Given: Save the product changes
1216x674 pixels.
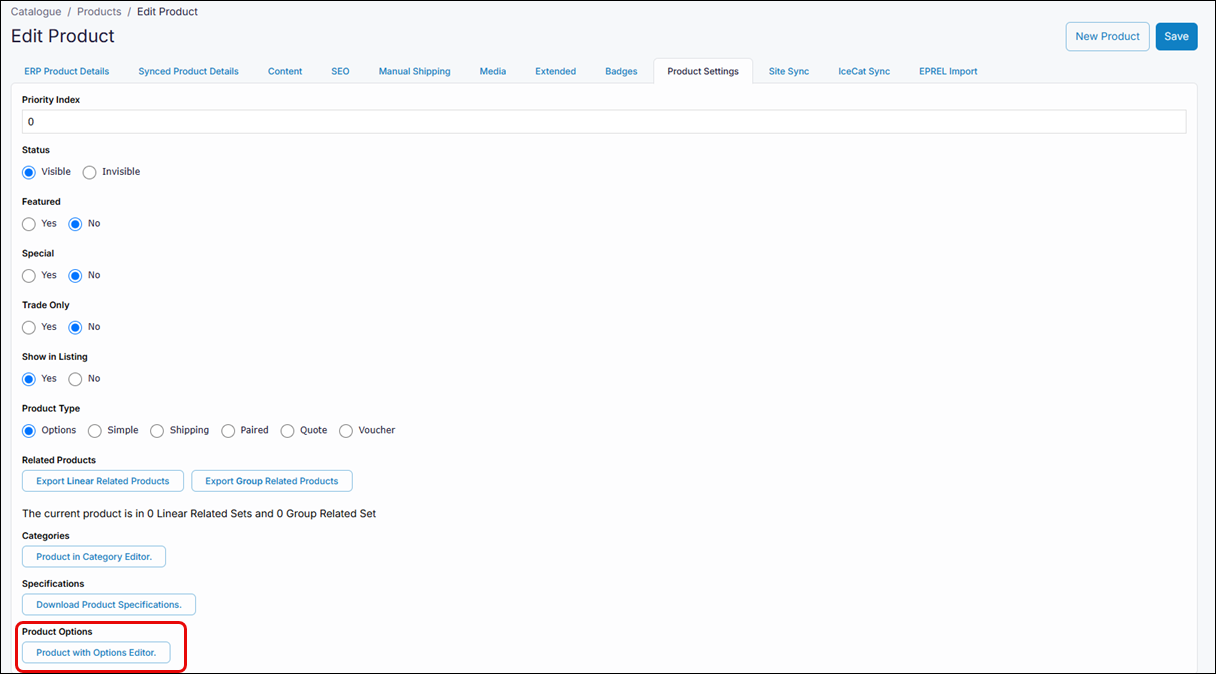Looking at the screenshot, I should coord(1176,36).
